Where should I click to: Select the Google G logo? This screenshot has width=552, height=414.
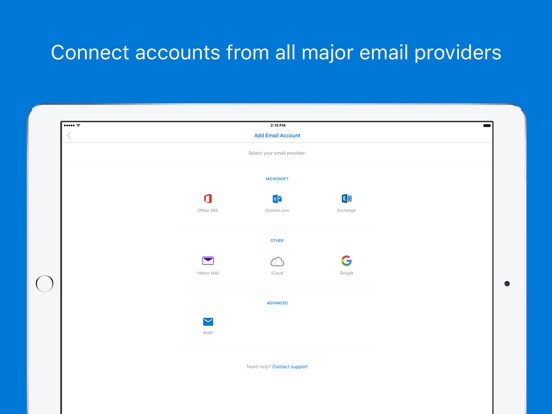tap(346, 261)
